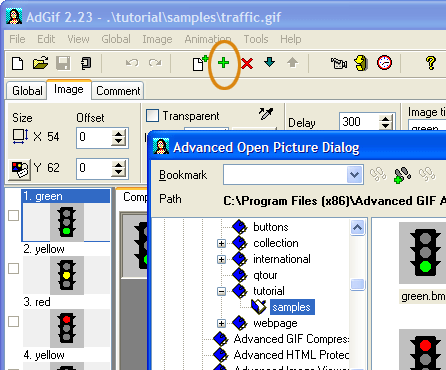Screen dimensions: 446x370
Task: Open the Animation menu
Action: click(208, 39)
